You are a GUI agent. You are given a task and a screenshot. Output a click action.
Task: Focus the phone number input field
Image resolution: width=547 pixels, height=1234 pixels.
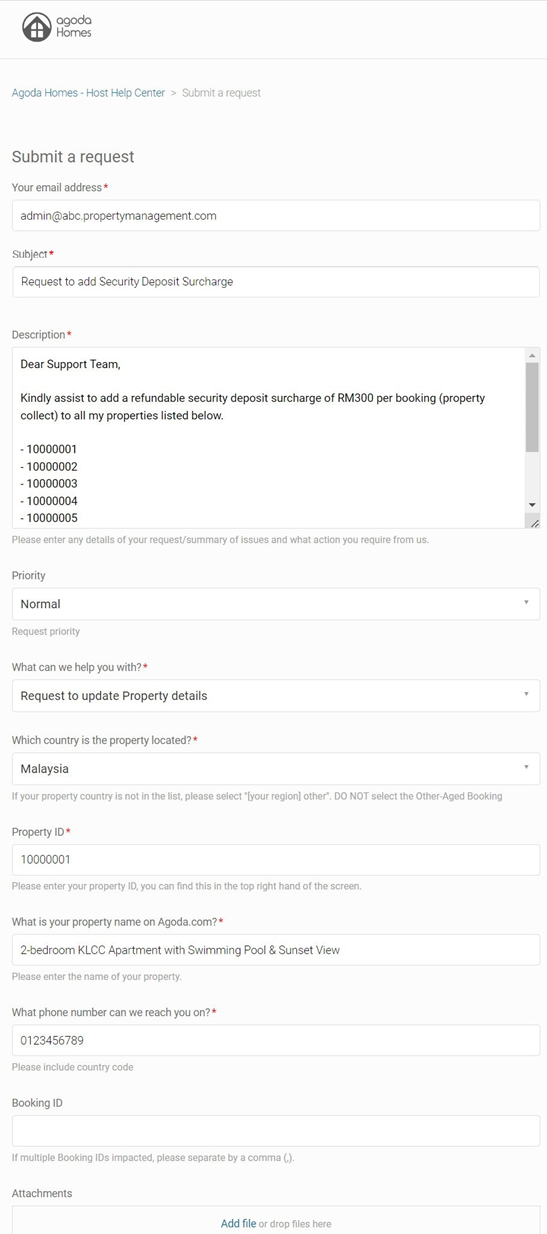276,1040
